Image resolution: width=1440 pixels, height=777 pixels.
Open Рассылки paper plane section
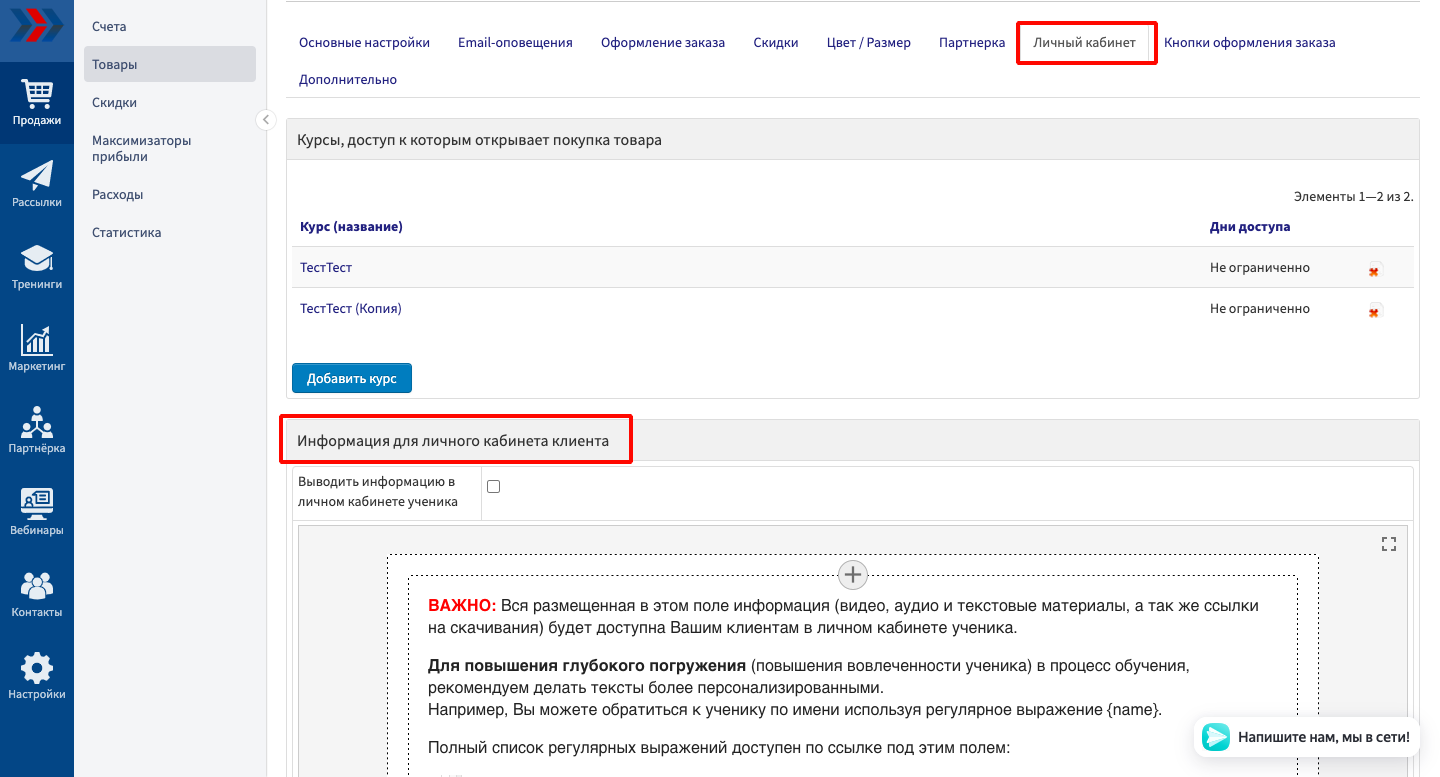(x=37, y=185)
